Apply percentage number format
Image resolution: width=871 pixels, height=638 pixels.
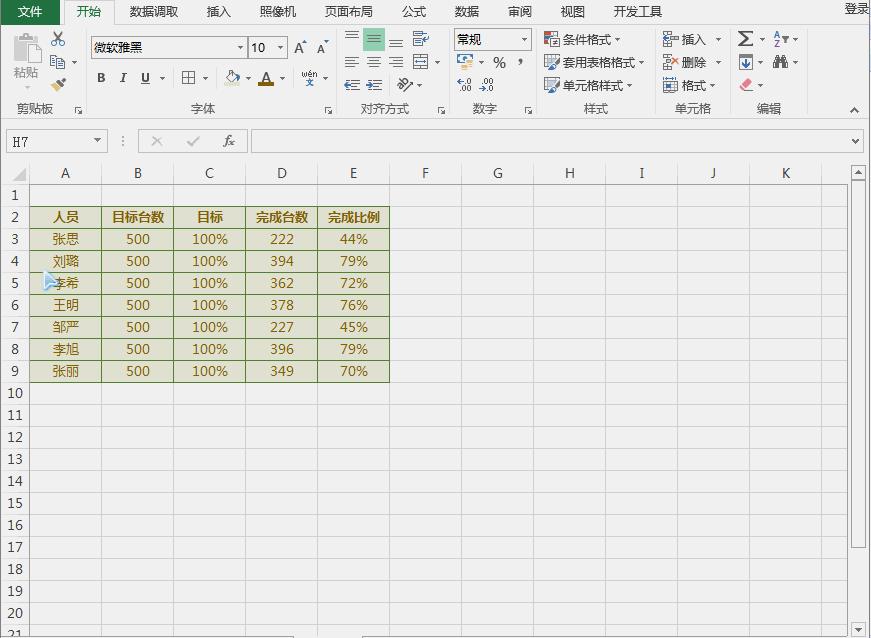[498, 63]
